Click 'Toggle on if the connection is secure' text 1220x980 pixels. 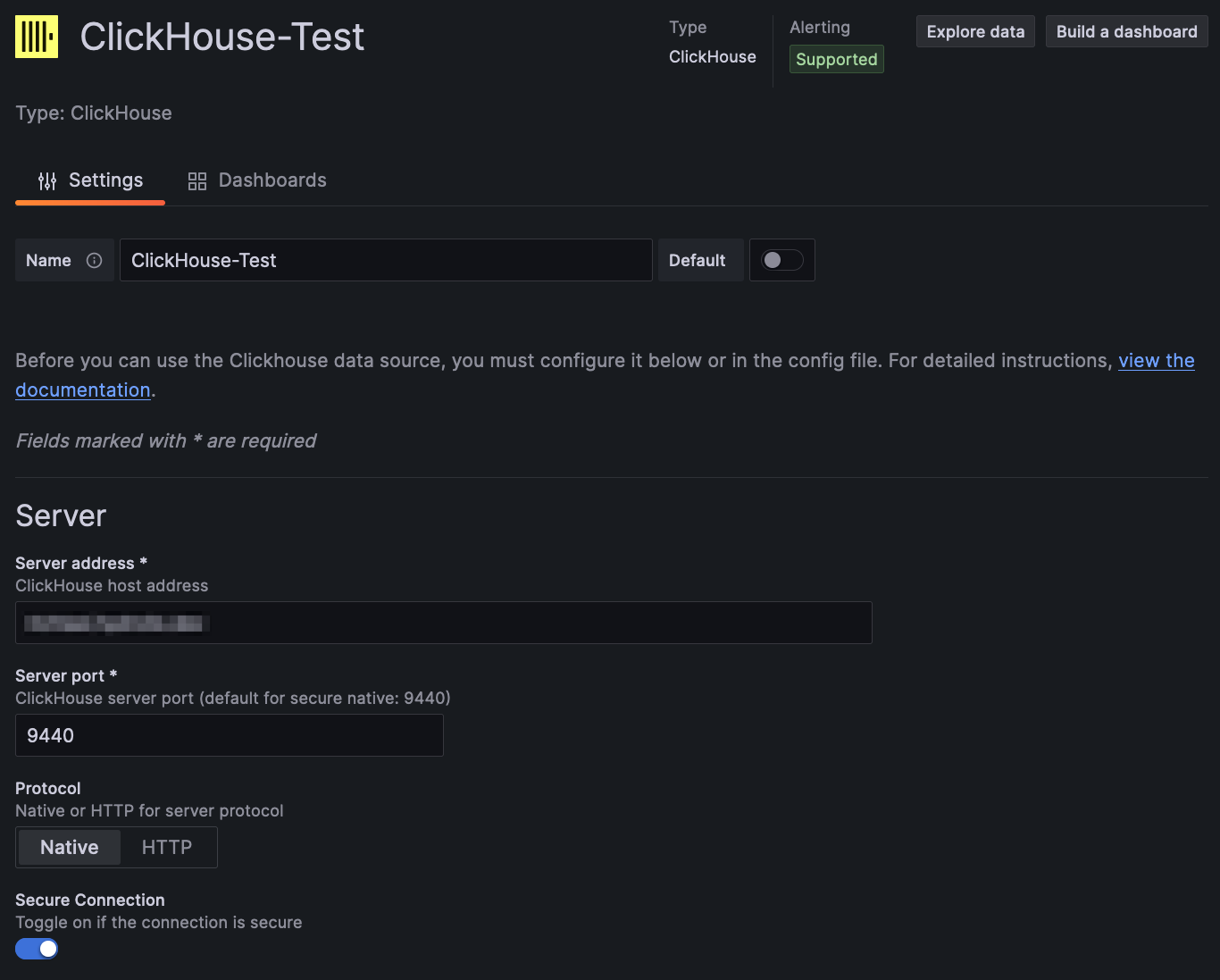click(x=159, y=923)
